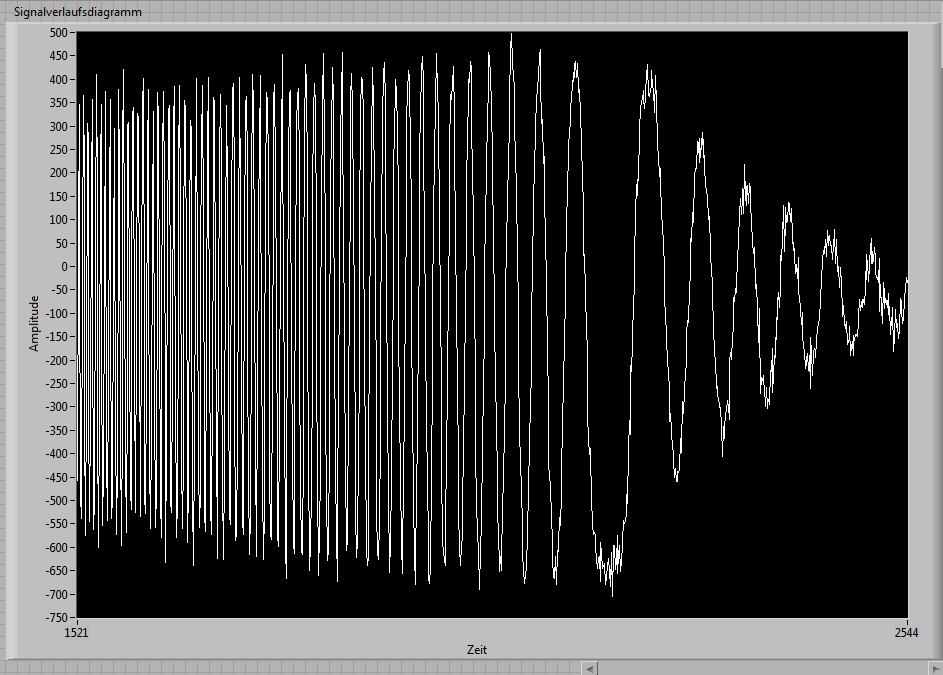Click the y-axis tick value 0
This screenshot has width=943, height=675.
tap(65, 267)
